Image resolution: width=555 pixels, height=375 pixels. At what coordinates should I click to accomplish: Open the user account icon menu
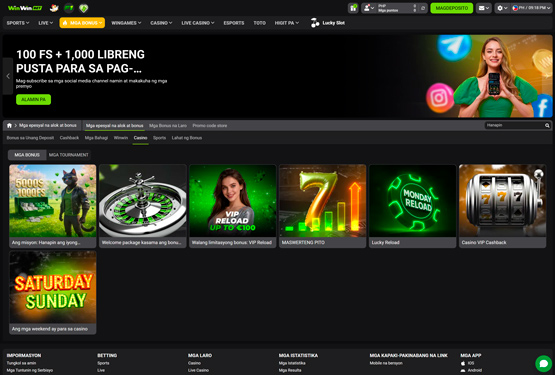(369, 8)
